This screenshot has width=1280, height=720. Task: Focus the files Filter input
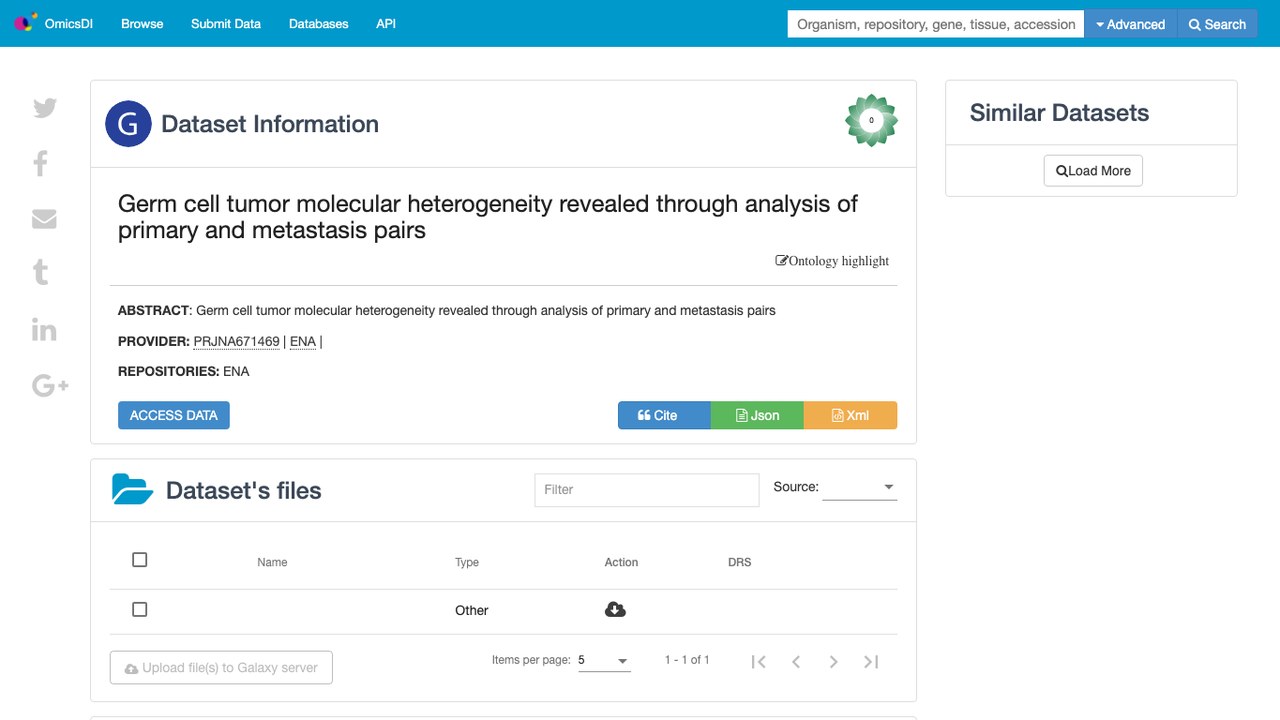click(647, 490)
